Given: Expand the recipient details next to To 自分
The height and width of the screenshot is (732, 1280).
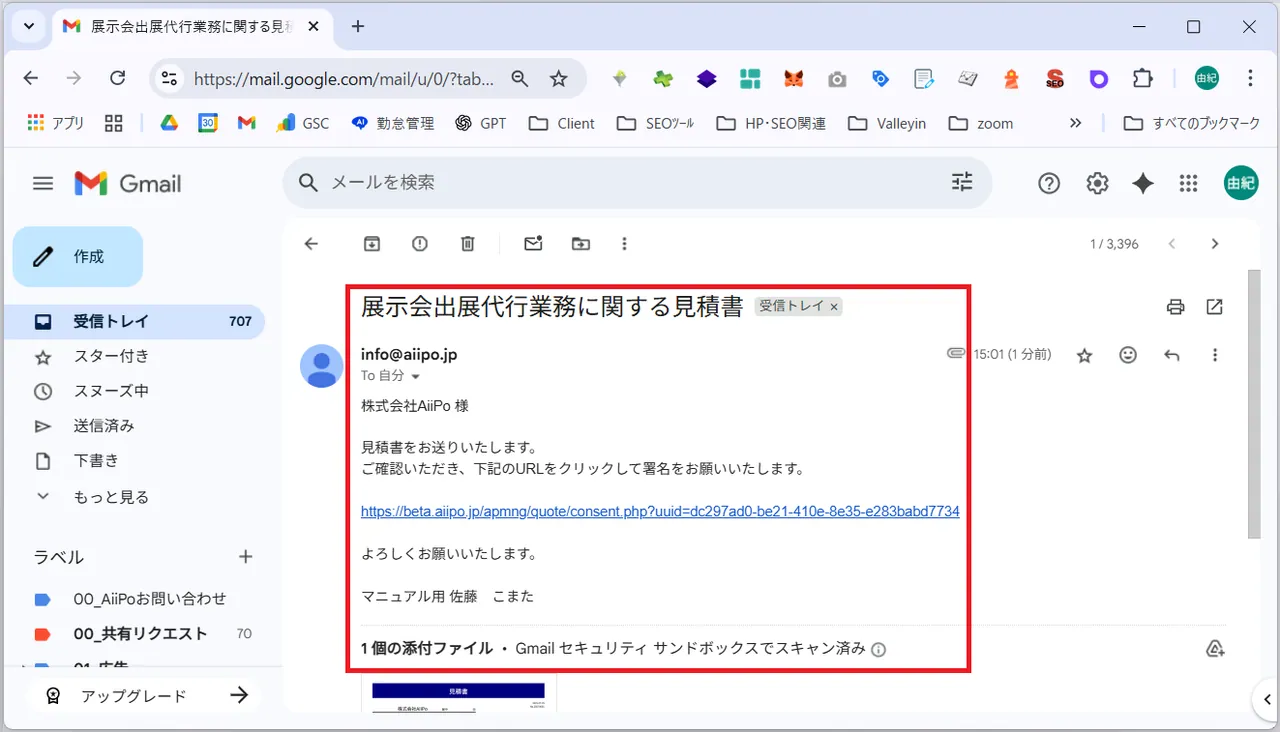Looking at the screenshot, I should coord(416,377).
